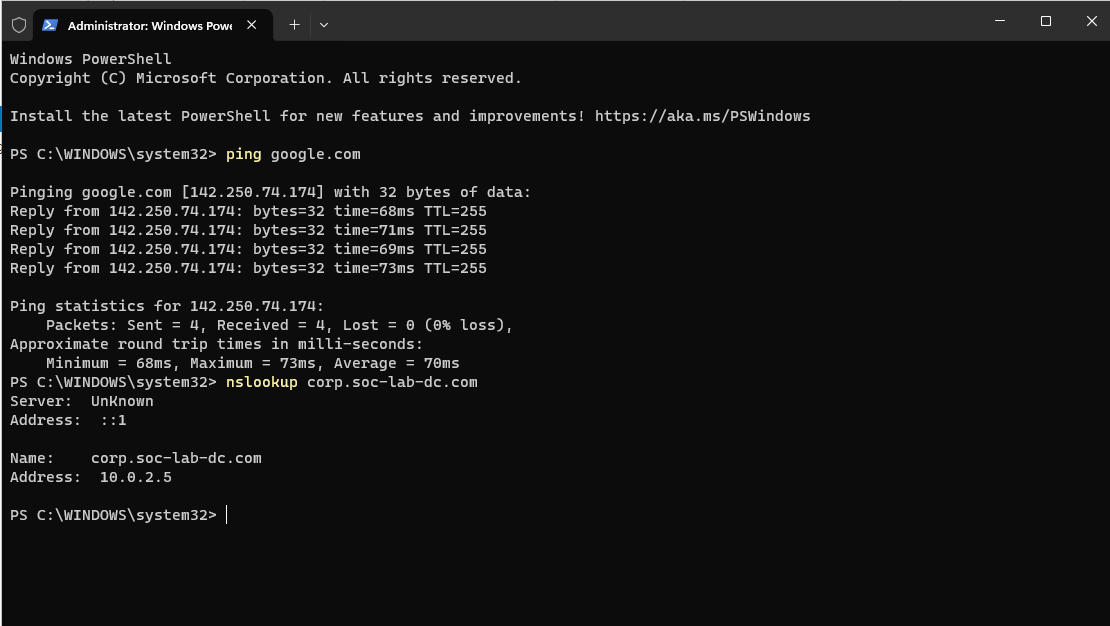Click the maximize window icon

tap(1046, 20)
